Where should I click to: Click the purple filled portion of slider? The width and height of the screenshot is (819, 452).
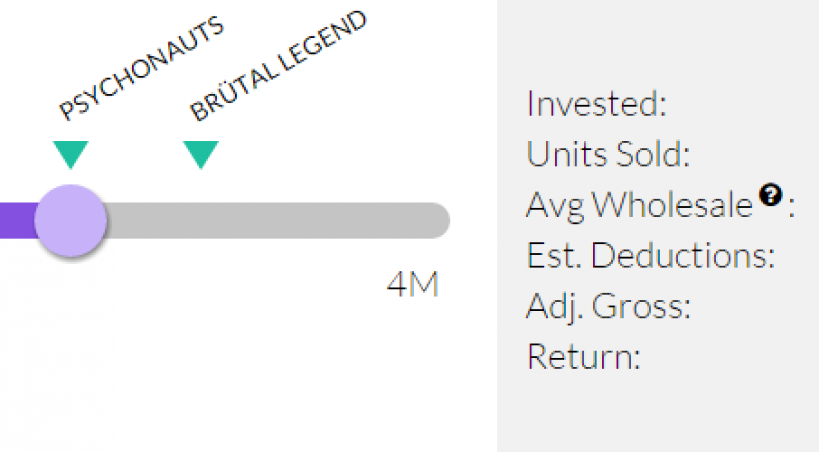pyautogui.click(x=17, y=221)
